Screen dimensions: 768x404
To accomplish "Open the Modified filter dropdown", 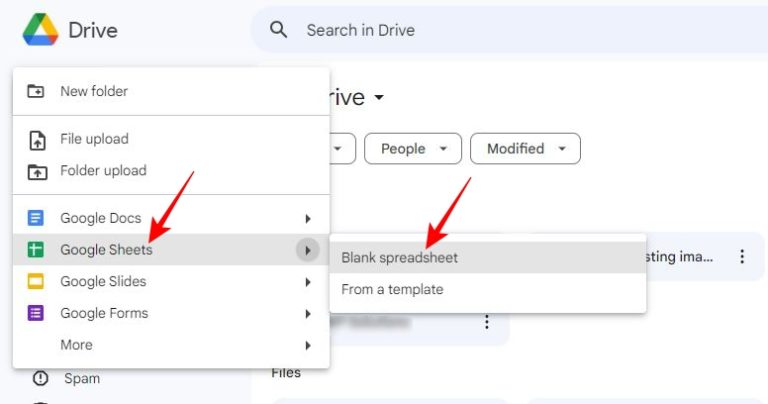I will [526, 148].
